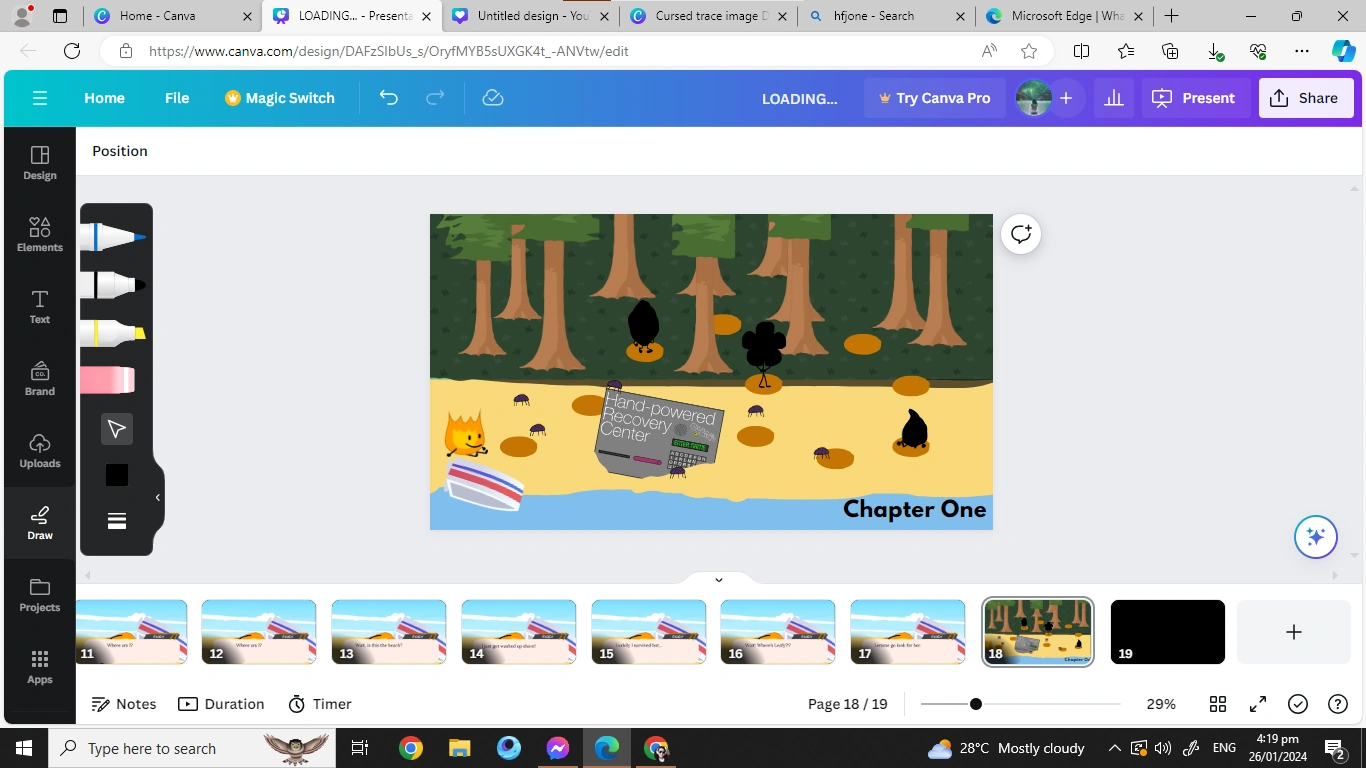Open page 19 thumbnail
The image size is (1366, 768).
pyautogui.click(x=1166, y=631)
